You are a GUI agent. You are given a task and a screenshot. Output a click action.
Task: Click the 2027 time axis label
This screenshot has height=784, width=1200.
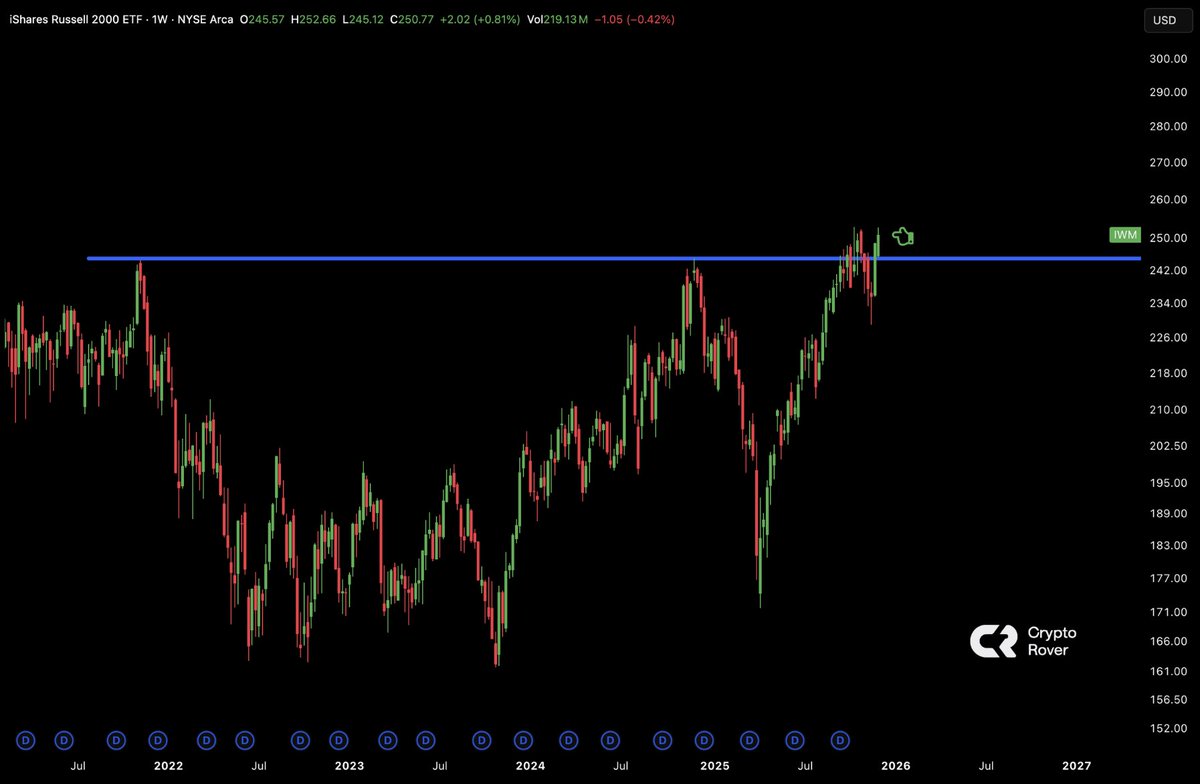(x=1077, y=766)
